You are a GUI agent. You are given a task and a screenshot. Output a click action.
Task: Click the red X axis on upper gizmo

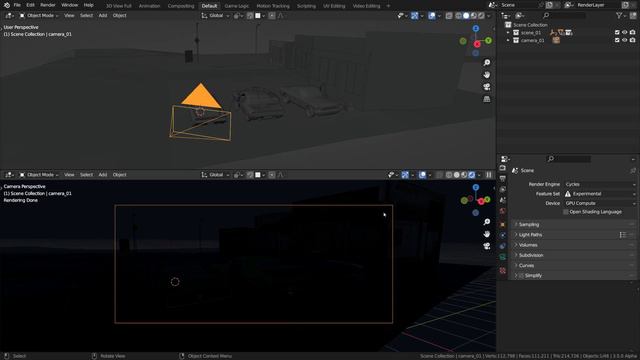point(477,44)
